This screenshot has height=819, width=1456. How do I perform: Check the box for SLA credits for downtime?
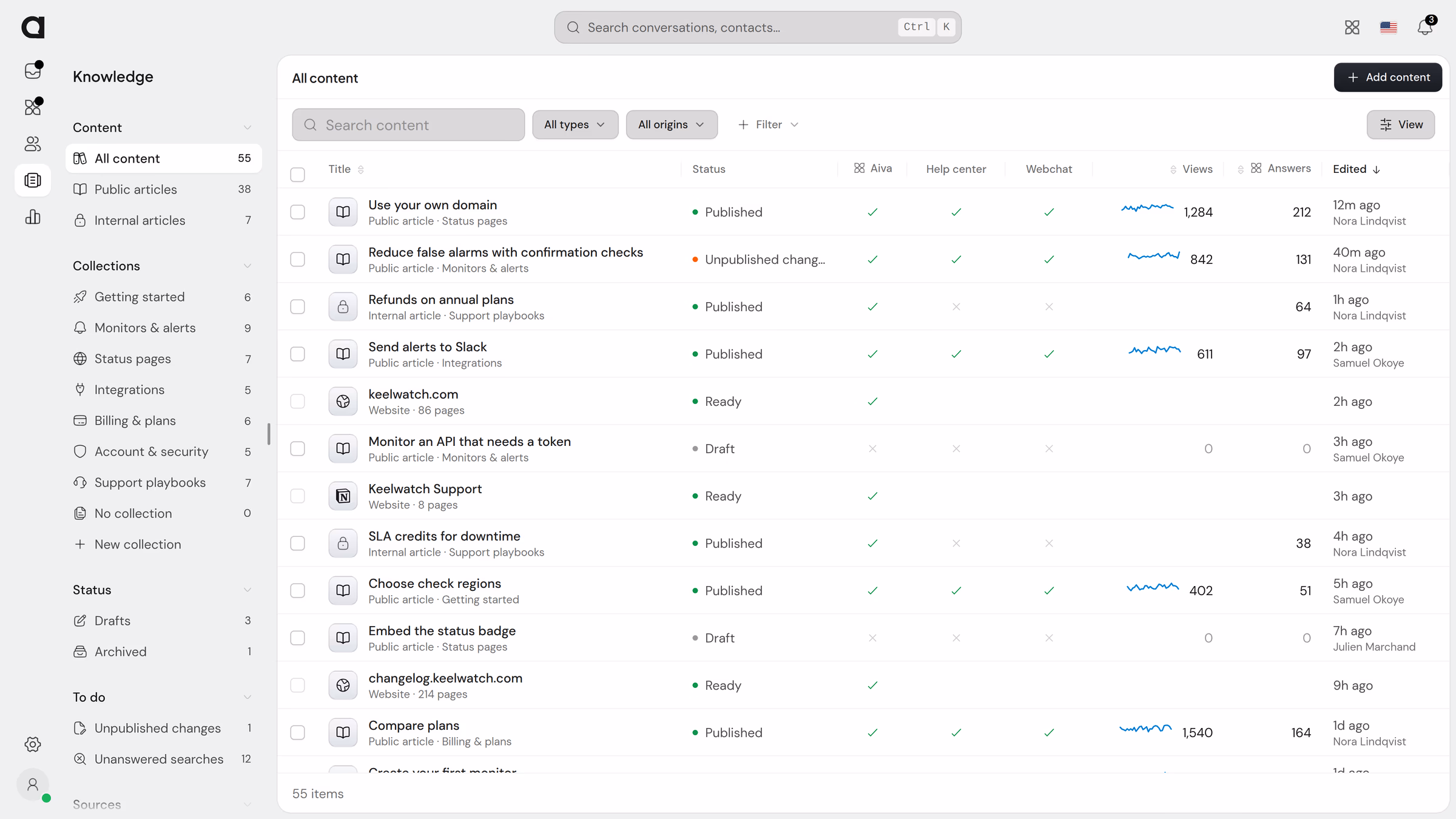297,543
